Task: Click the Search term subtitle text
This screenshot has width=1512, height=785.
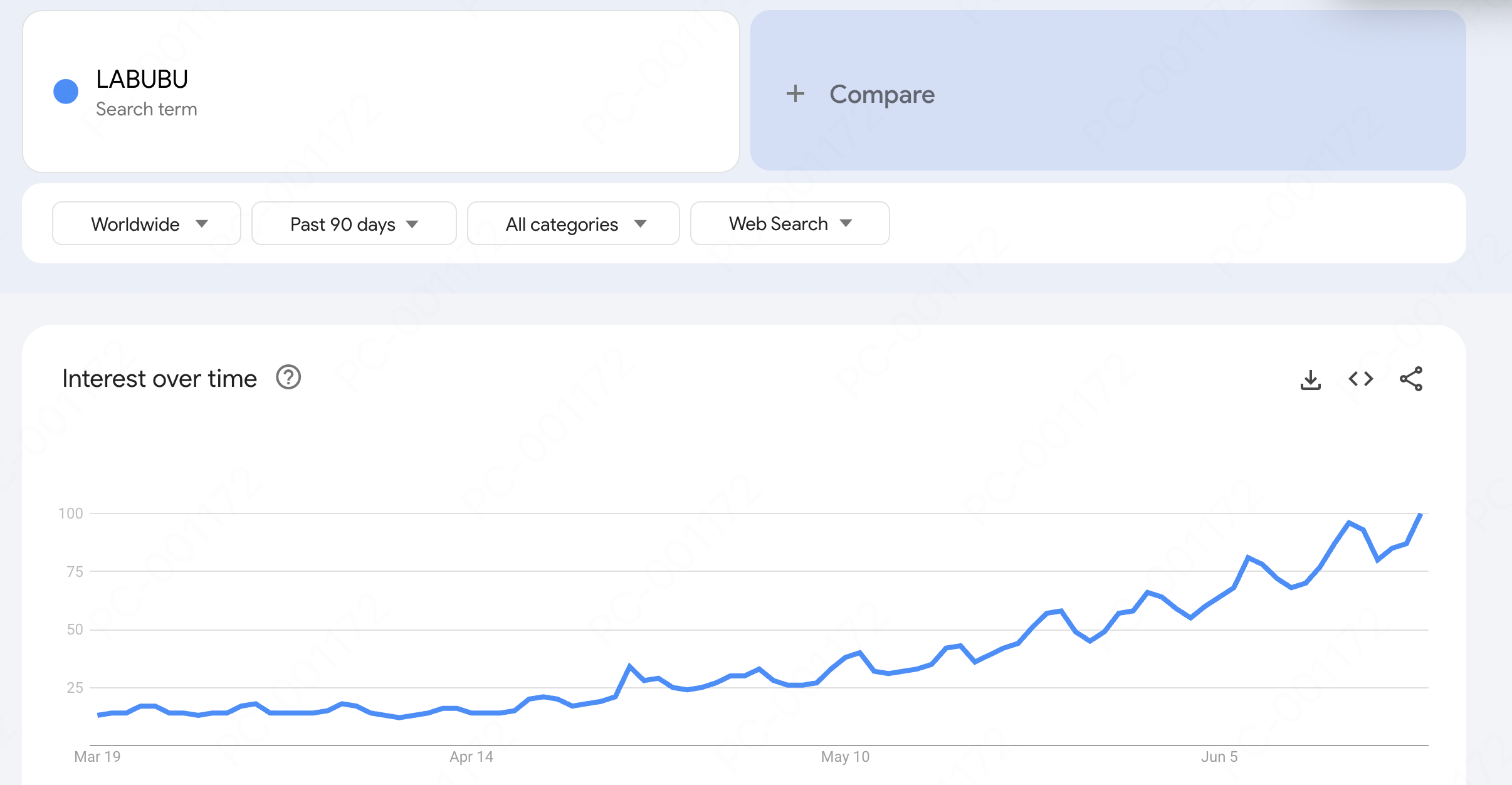Action: pos(147,109)
